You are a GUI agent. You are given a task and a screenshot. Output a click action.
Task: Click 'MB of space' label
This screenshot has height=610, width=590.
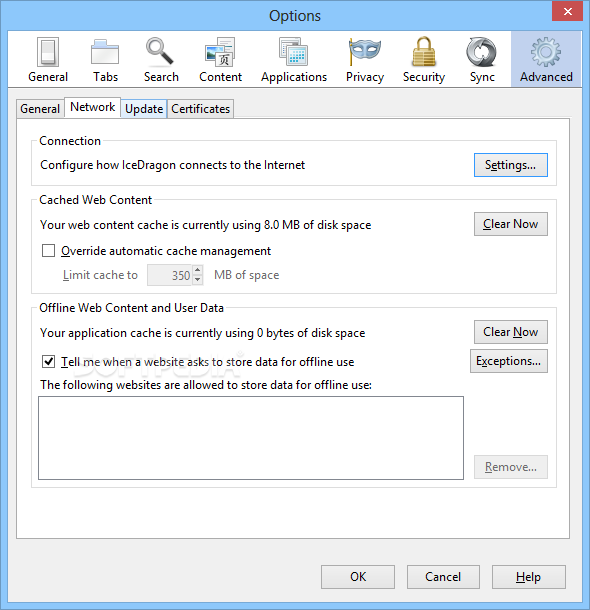pyautogui.click(x=247, y=275)
